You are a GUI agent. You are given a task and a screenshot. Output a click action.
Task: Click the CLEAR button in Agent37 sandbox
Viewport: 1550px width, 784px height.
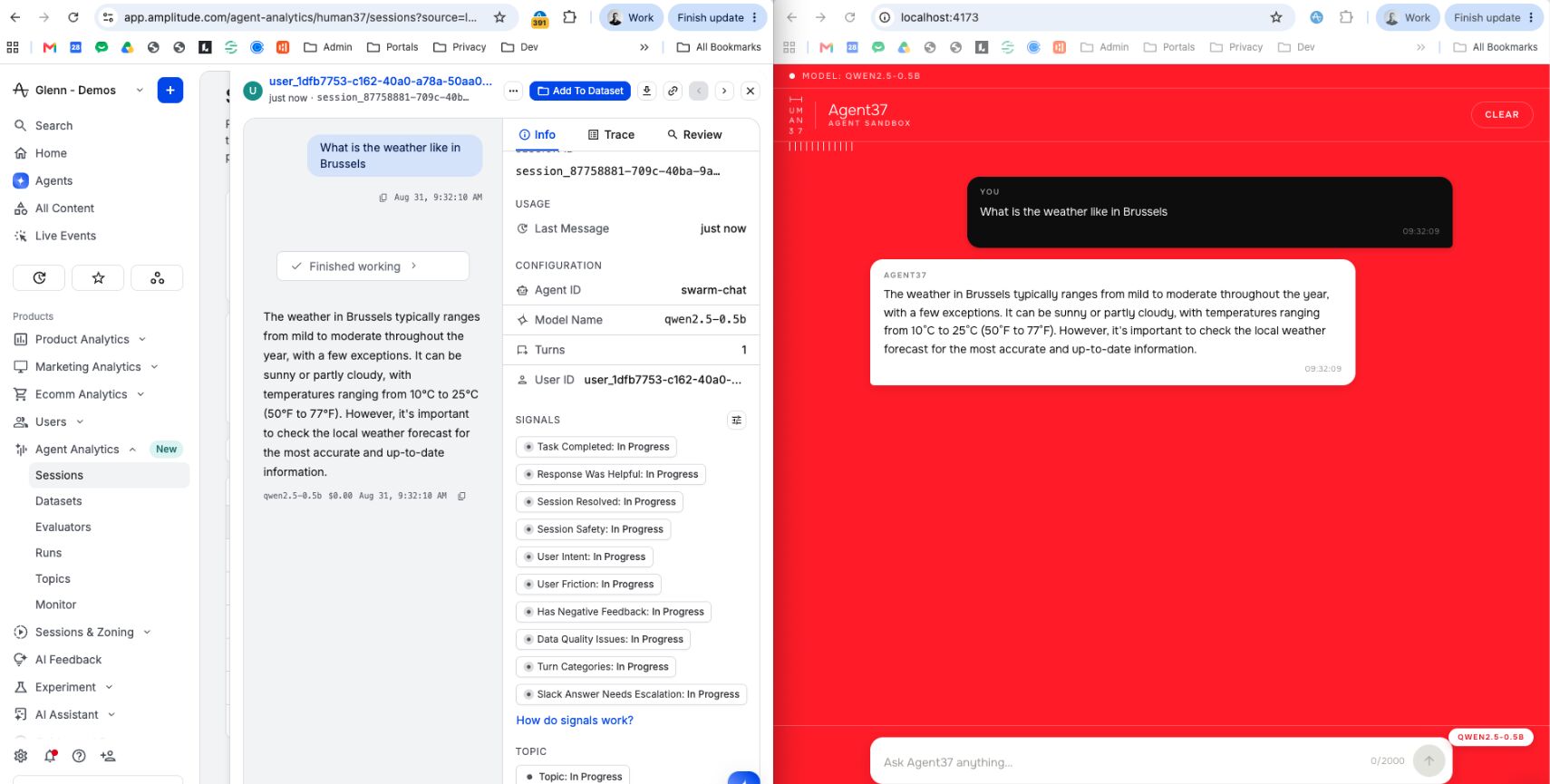coord(1502,114)
